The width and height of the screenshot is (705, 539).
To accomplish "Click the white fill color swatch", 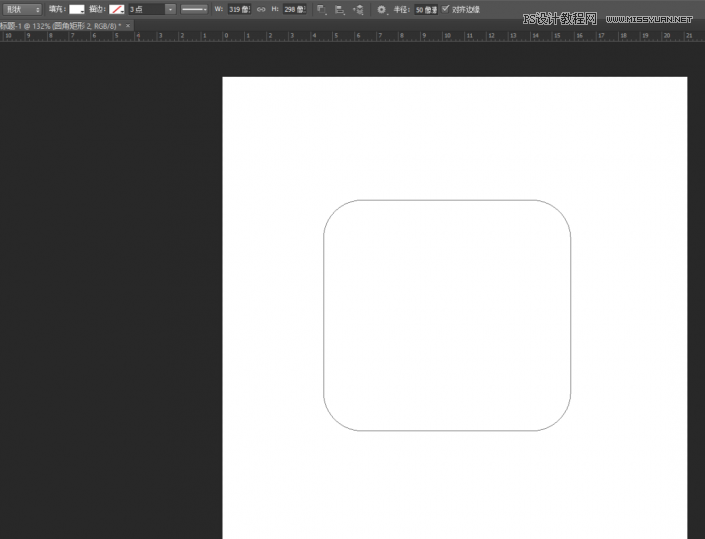I will pyautogui.click(x=76, y=8).
